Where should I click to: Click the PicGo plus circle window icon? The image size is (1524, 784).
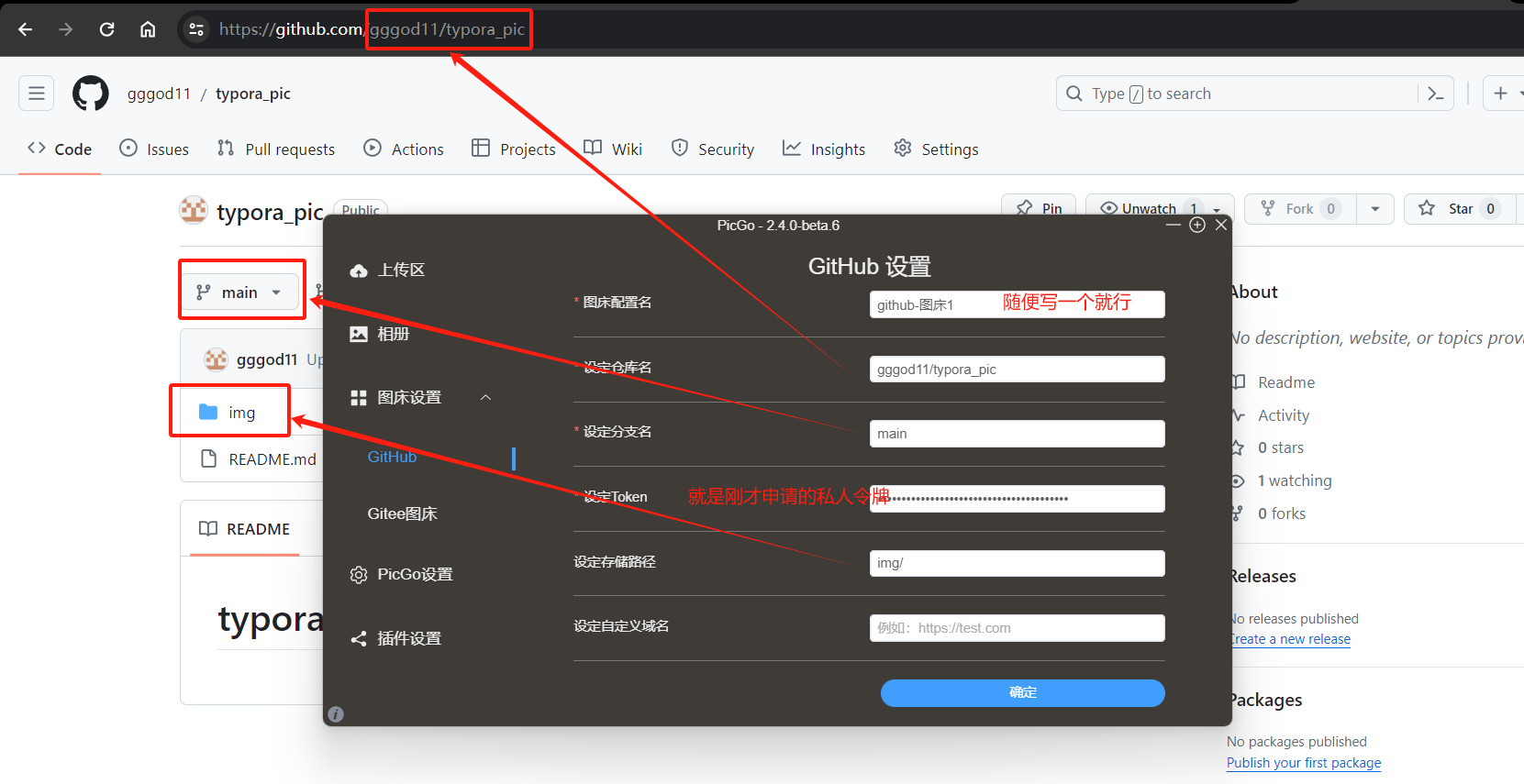click(1197, 225)
